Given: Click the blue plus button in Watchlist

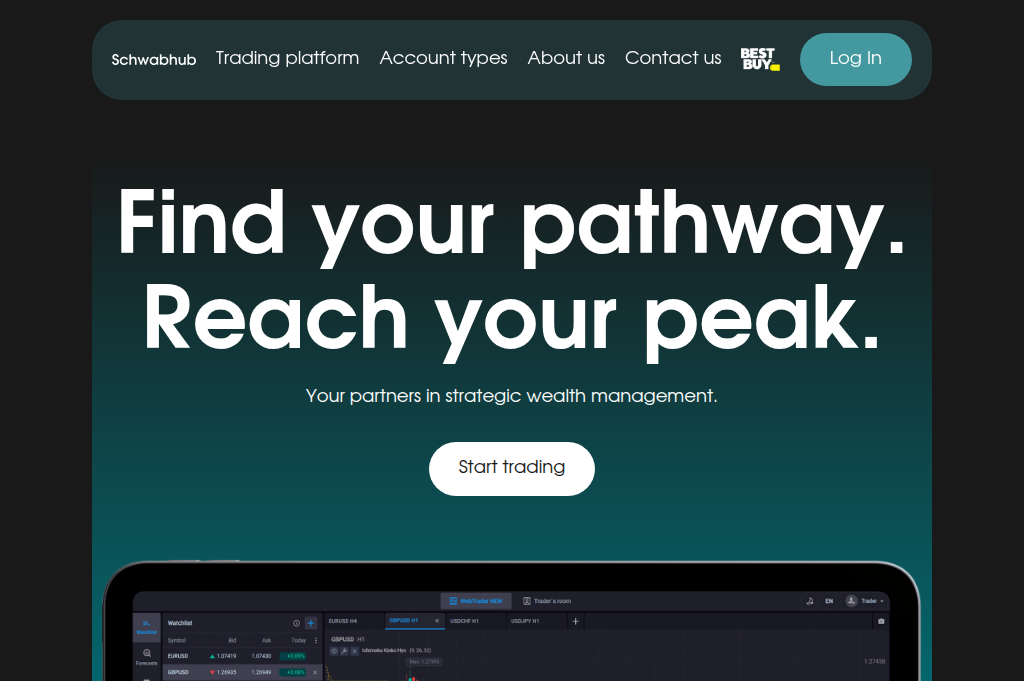Looking at the screenshot, I should tap(311, 623).
